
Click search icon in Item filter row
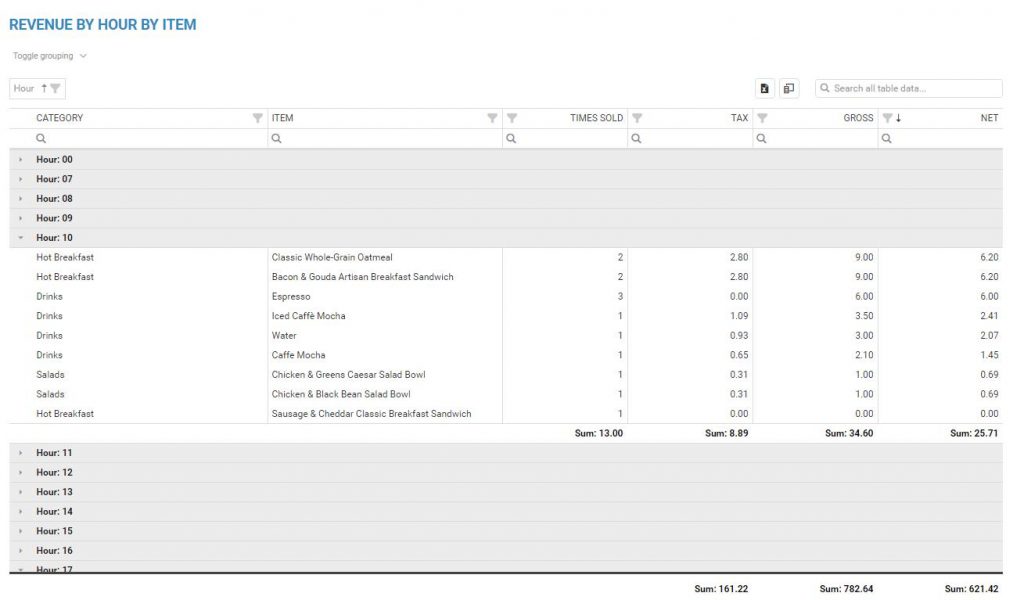(276, 138)
